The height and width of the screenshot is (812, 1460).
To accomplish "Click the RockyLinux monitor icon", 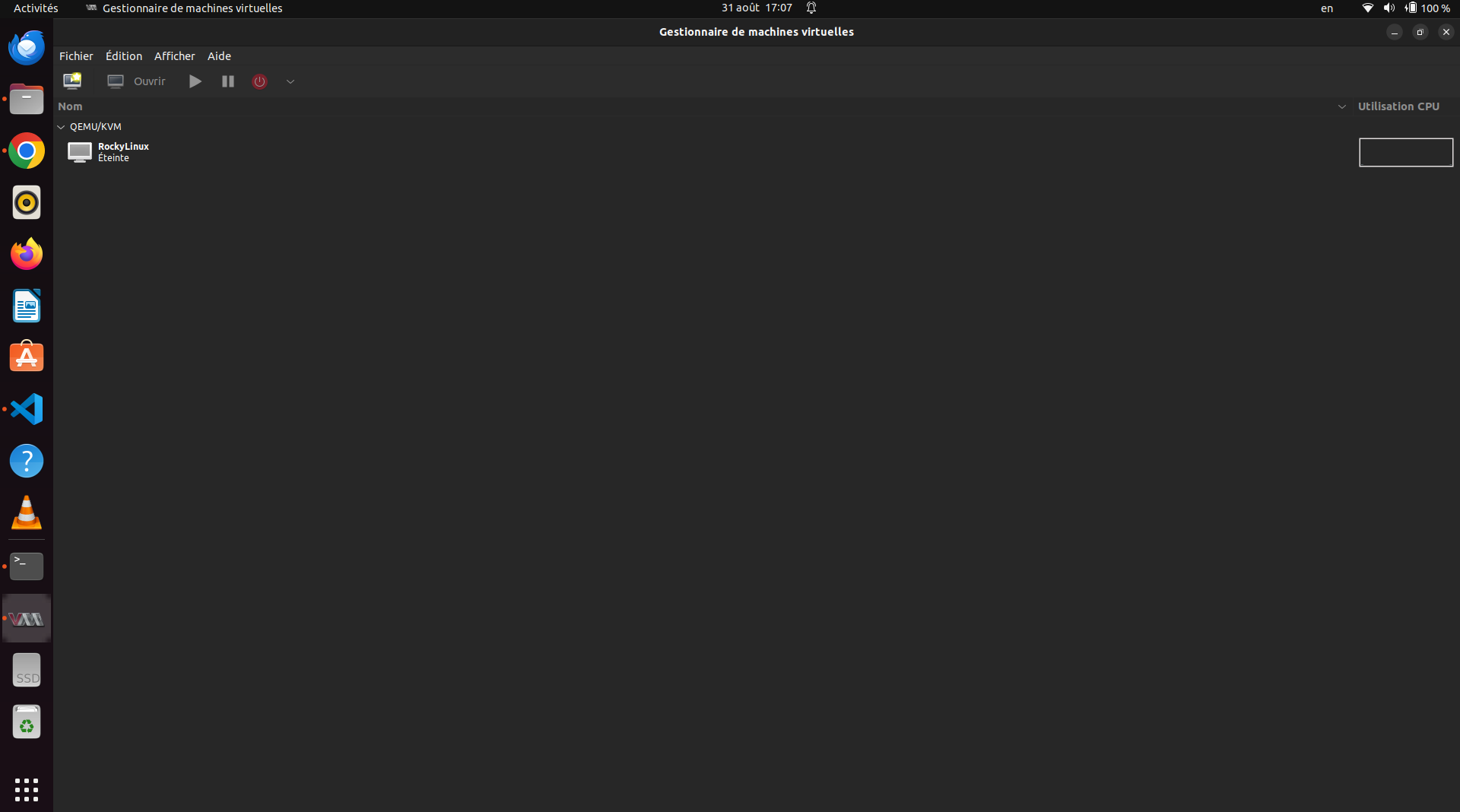I will click(x=80, y=152).
